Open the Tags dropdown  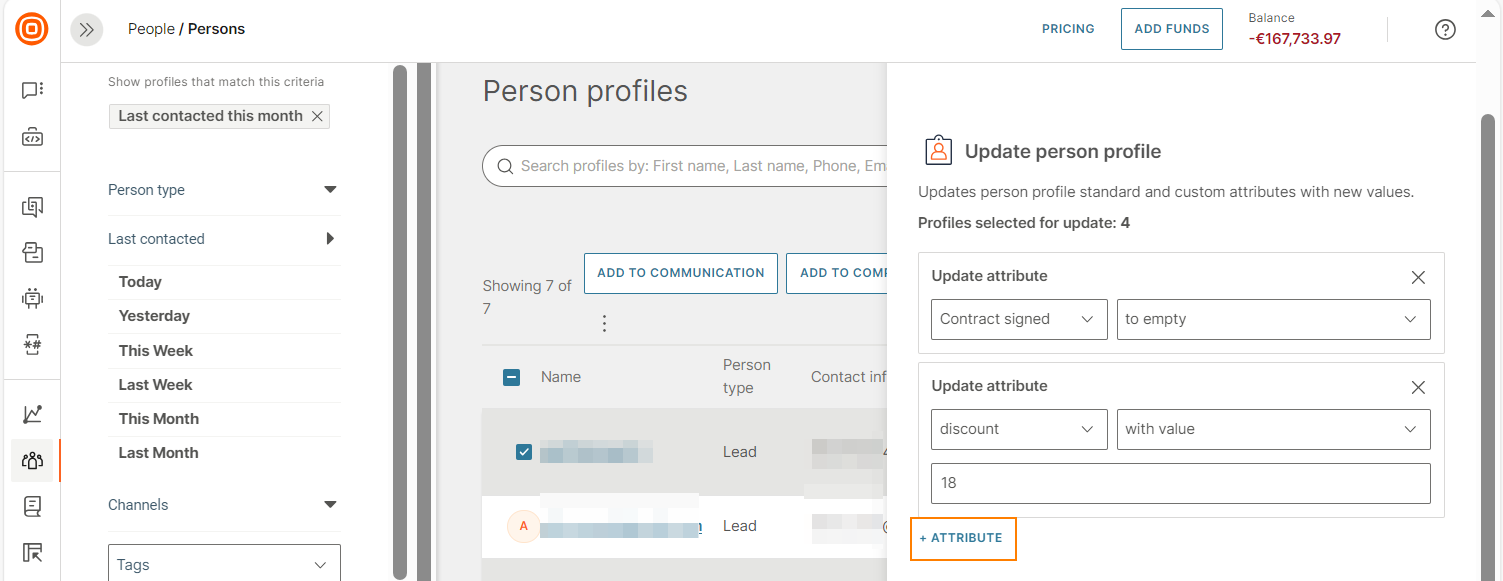point(223,565)
